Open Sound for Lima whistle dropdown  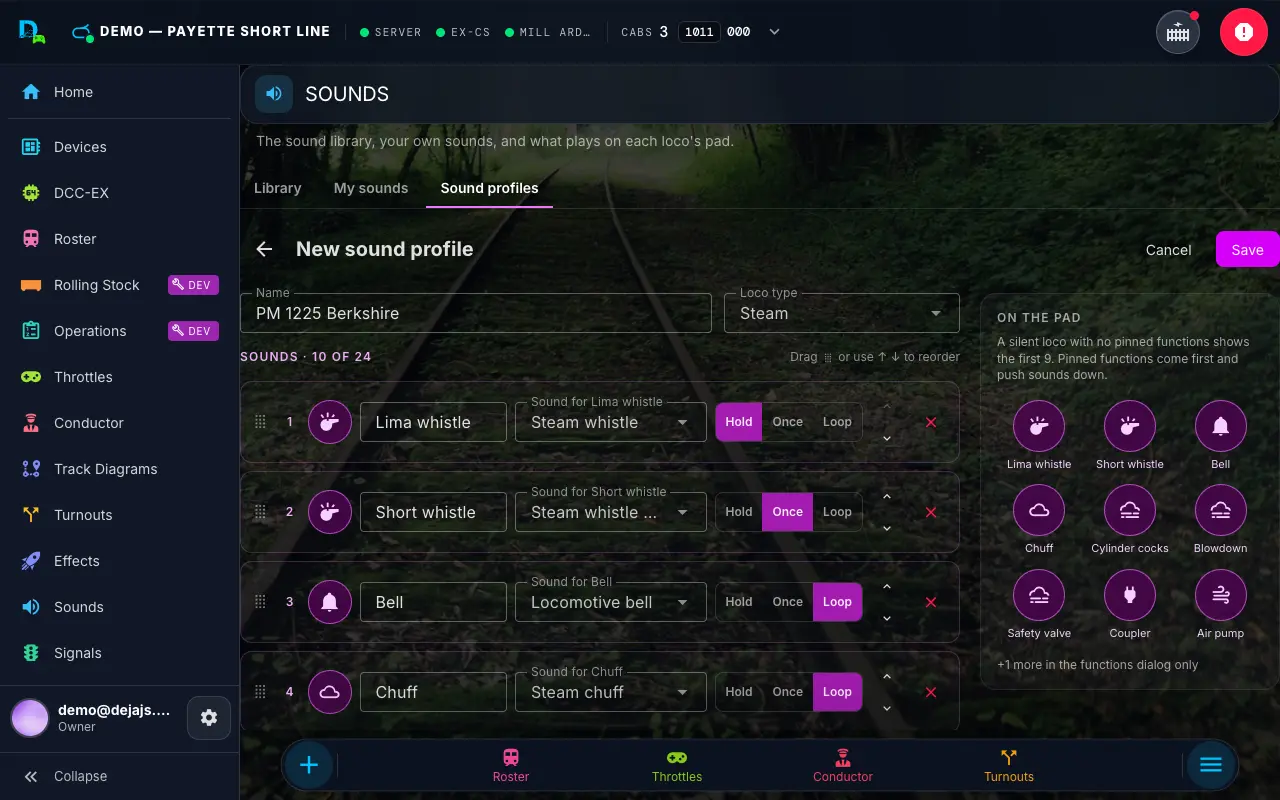[611, 422]
